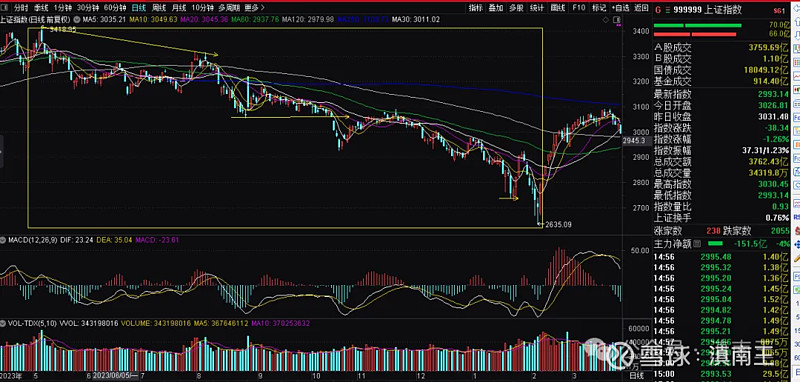Click the green MA60: 2937.76 label

(x=255, y=19)
